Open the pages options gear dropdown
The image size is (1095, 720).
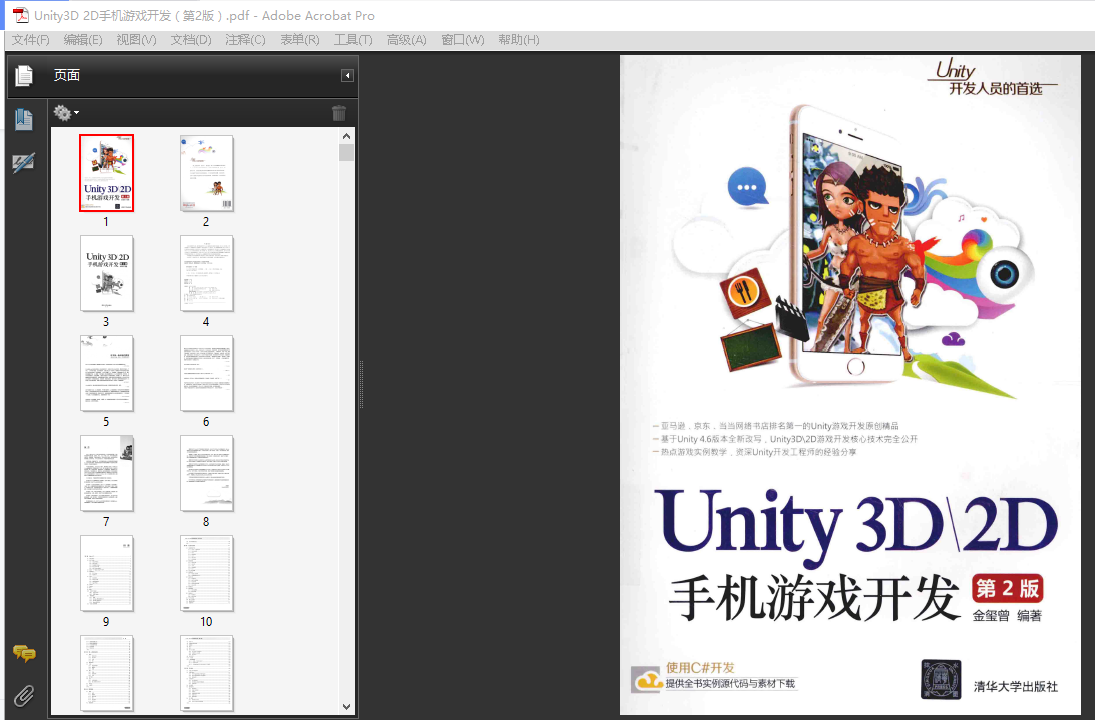click(x=66, y=112)
